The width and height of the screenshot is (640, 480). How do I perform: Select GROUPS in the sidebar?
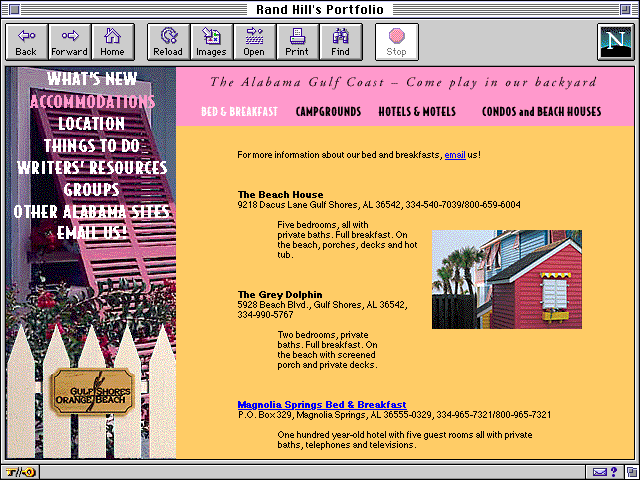pyautogui.click(x=91, y=190)
